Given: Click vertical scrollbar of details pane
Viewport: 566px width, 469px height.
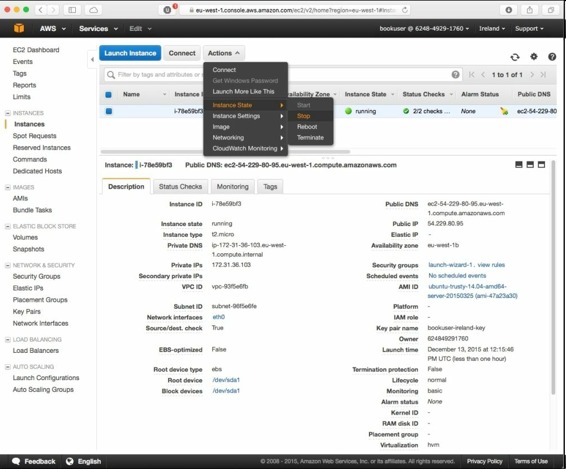Looking at the screenshot, I should pyautogui.click(x=553, y=278).
